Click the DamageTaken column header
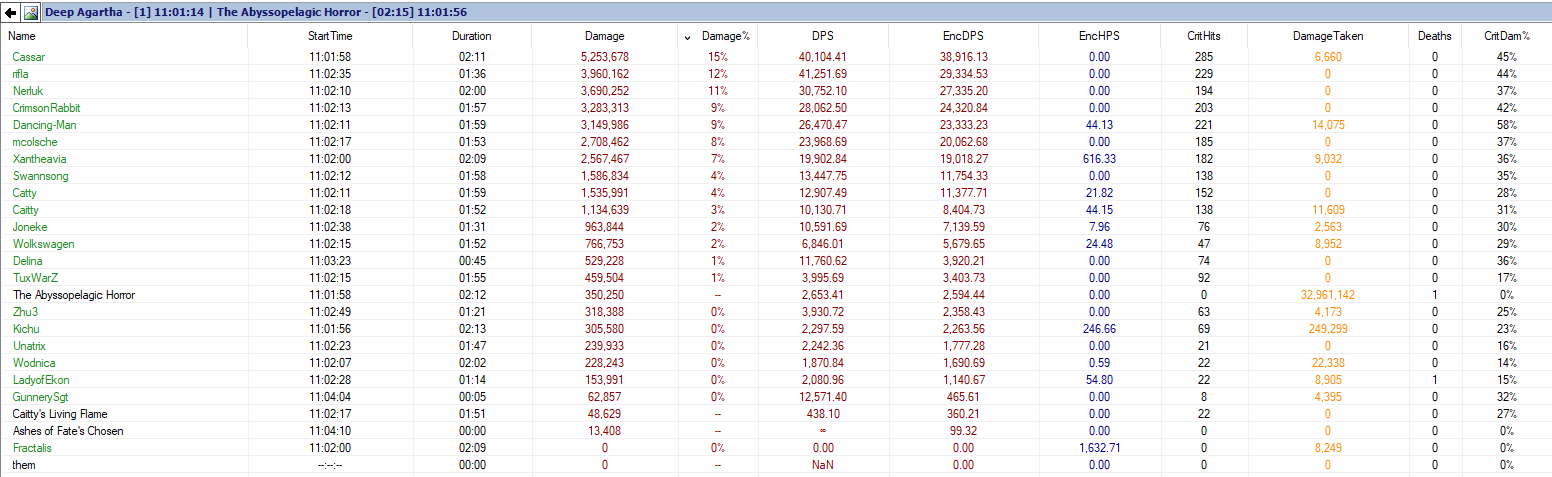The height and width of the screenshot is (477, 1552). click(1328, 36)
